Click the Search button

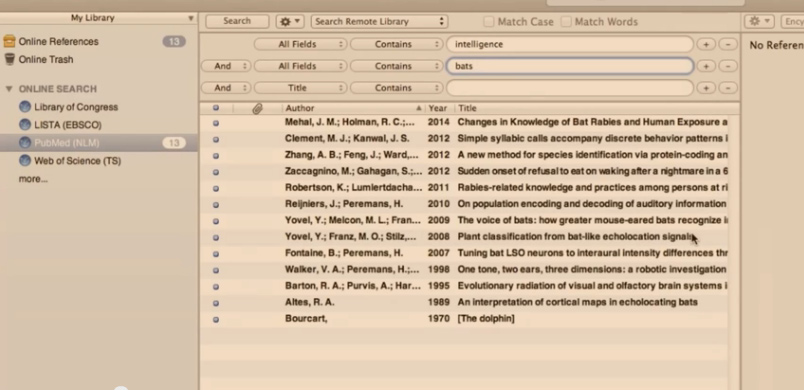[x=237, y=21]
